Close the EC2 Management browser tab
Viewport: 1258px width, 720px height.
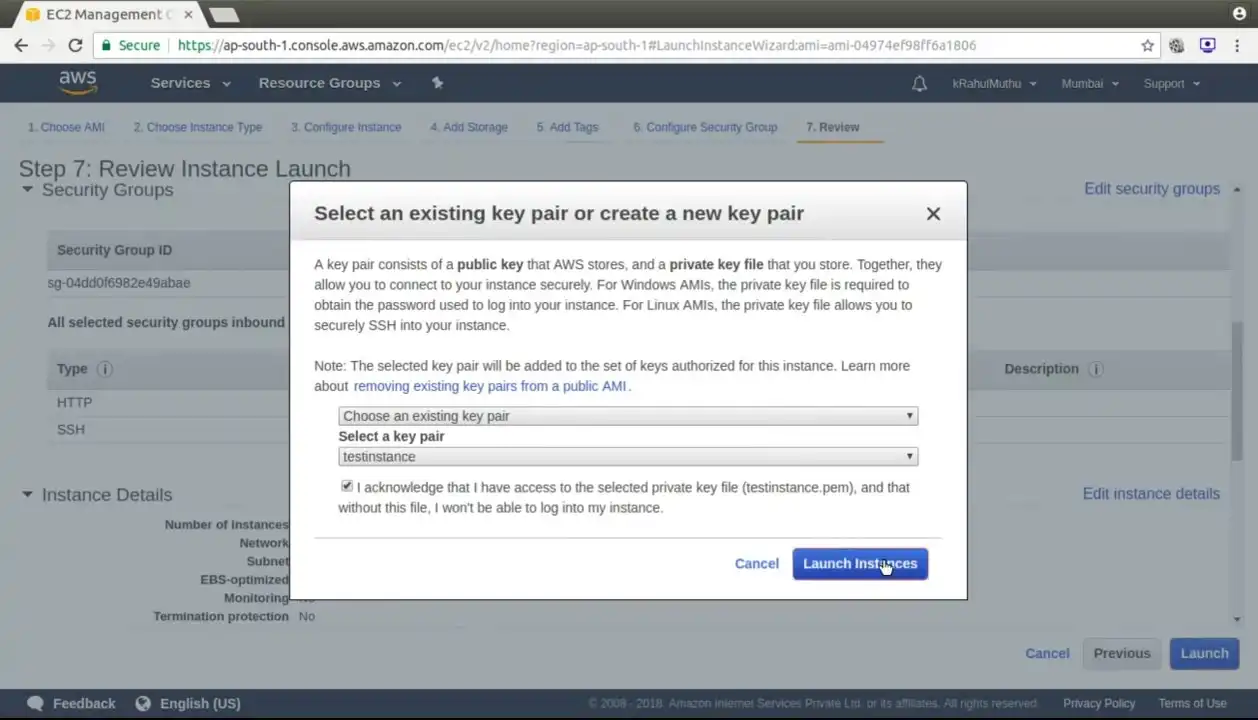pyautogui.click(x=188, y=15)
